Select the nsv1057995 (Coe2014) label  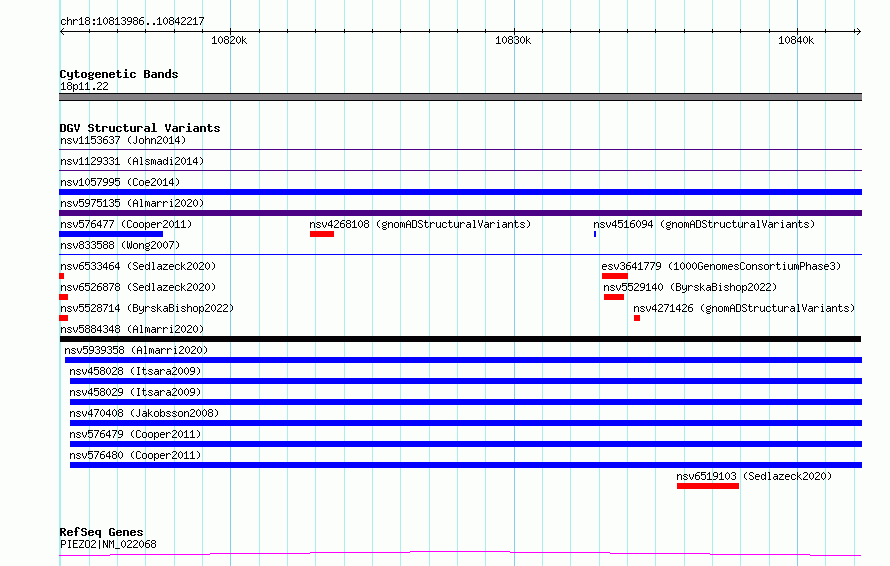click(120, 182)
